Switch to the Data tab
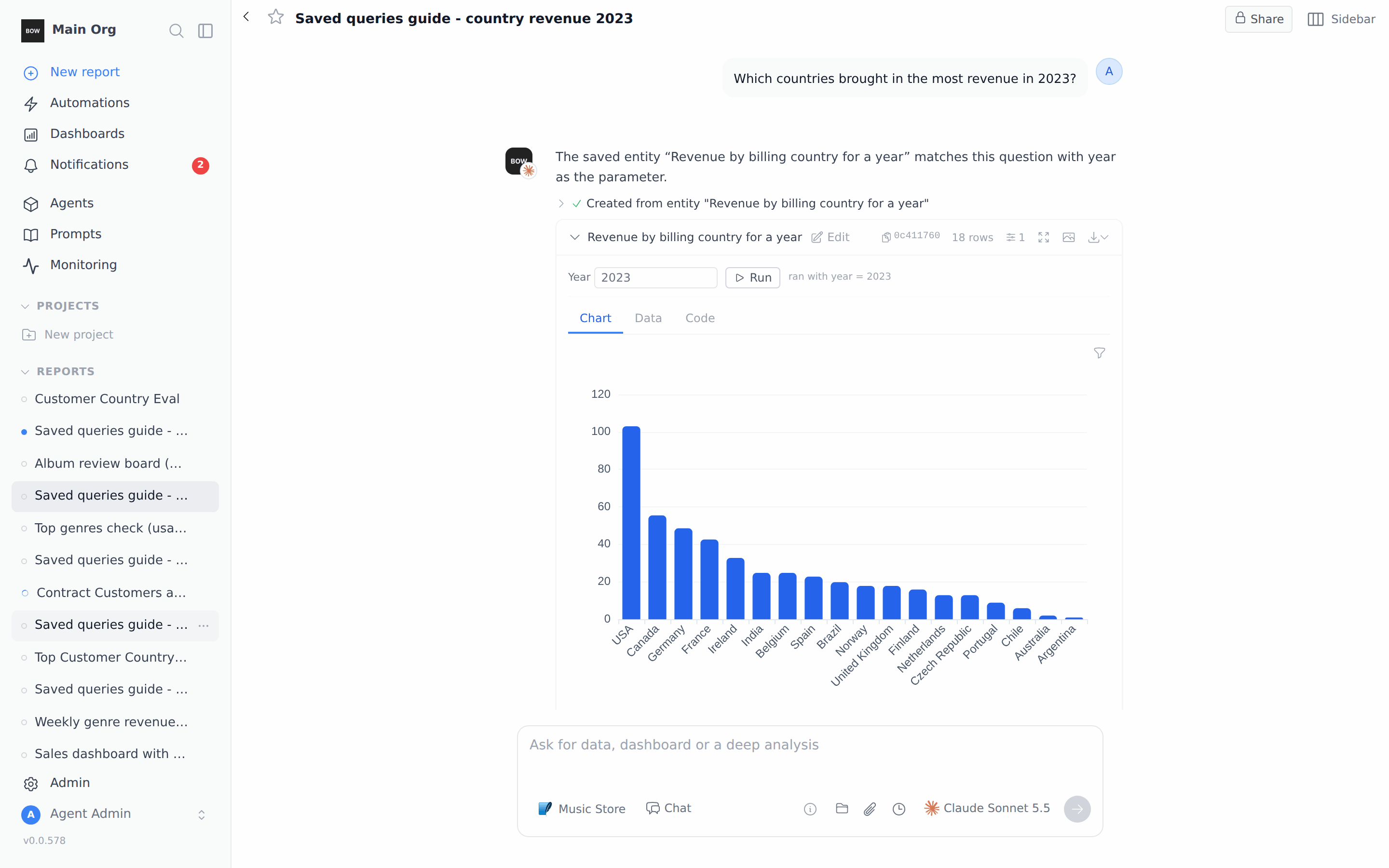 coord(648,318)
